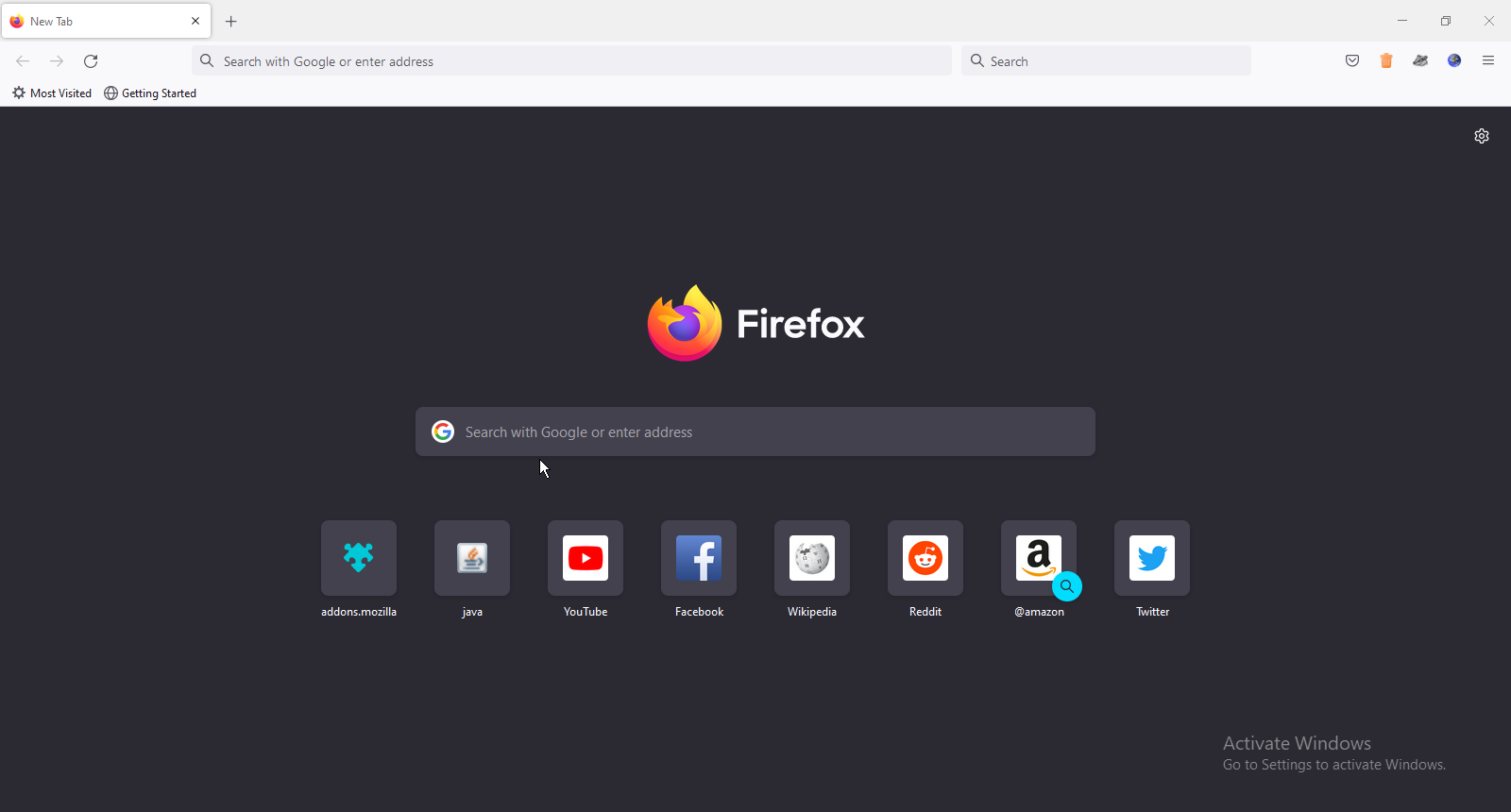Open the Most Visited bookmarks folder
1511x812 pixels.
pyautogui.click(x=52, y=93)
